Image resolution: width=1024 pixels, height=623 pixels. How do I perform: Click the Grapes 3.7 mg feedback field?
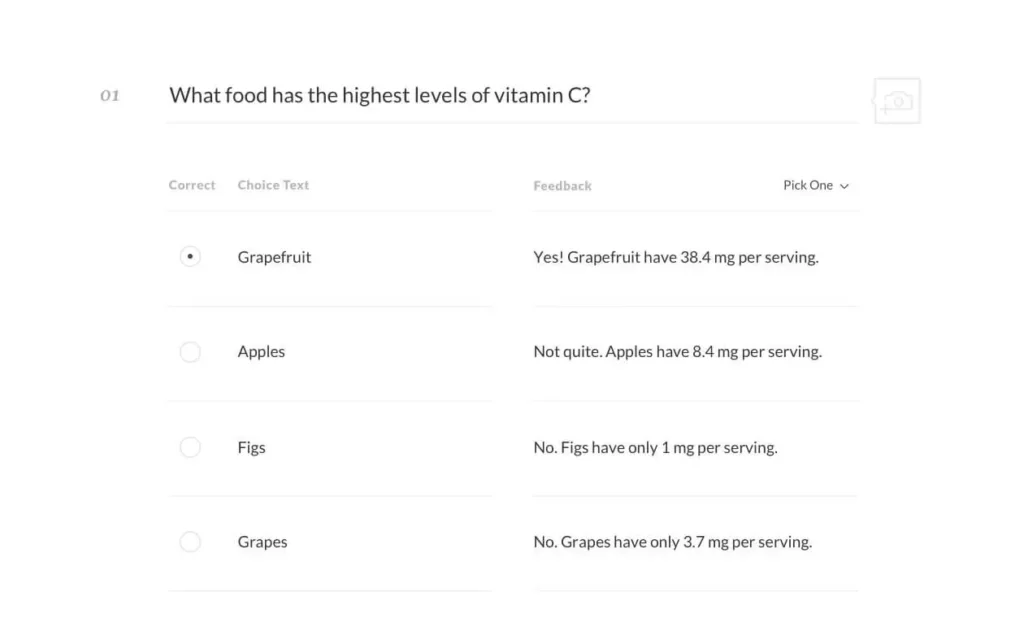coord(672,542)
